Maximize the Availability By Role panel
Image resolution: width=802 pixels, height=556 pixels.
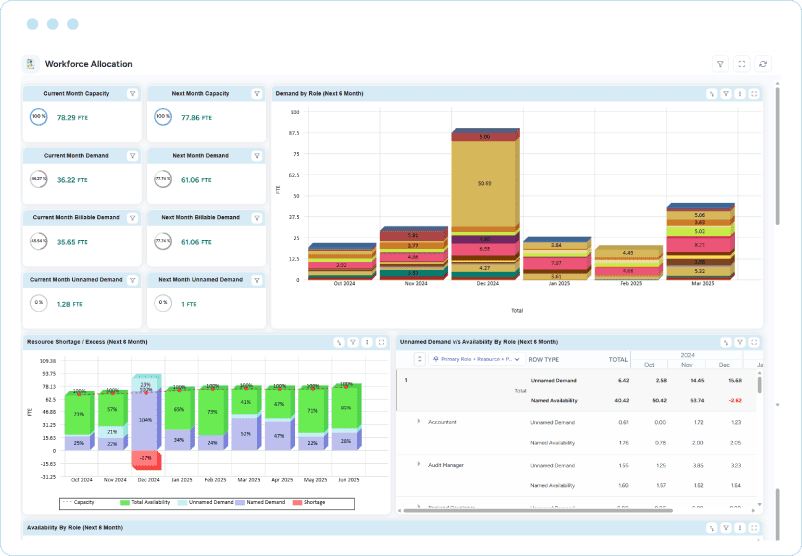[754, 528]
